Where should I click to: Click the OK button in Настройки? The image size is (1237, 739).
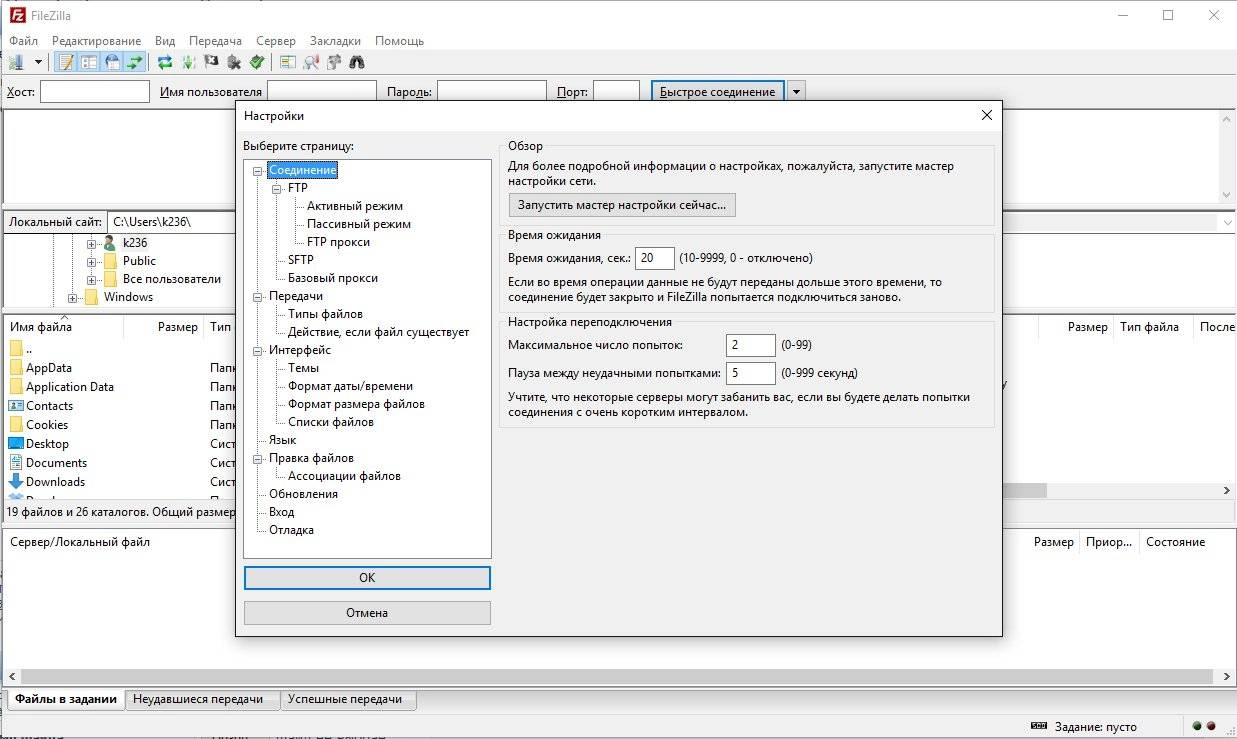pos(367,578)
